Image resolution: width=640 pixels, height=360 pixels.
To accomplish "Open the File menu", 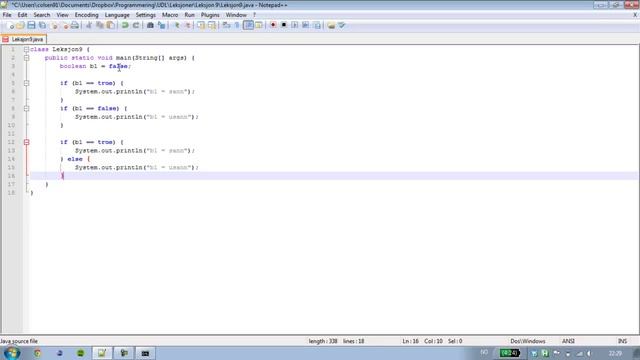I will click(7, 15).
